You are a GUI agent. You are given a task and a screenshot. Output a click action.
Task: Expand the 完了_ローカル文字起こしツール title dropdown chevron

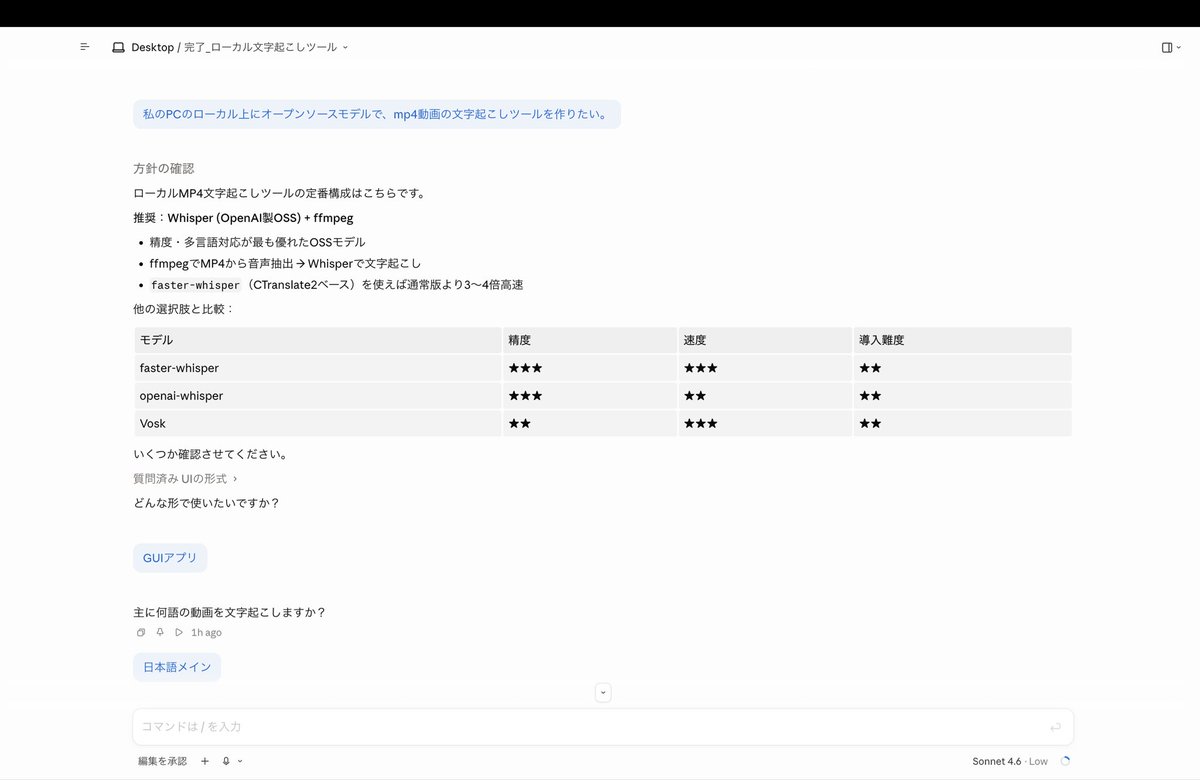click(x=345, y=47)
